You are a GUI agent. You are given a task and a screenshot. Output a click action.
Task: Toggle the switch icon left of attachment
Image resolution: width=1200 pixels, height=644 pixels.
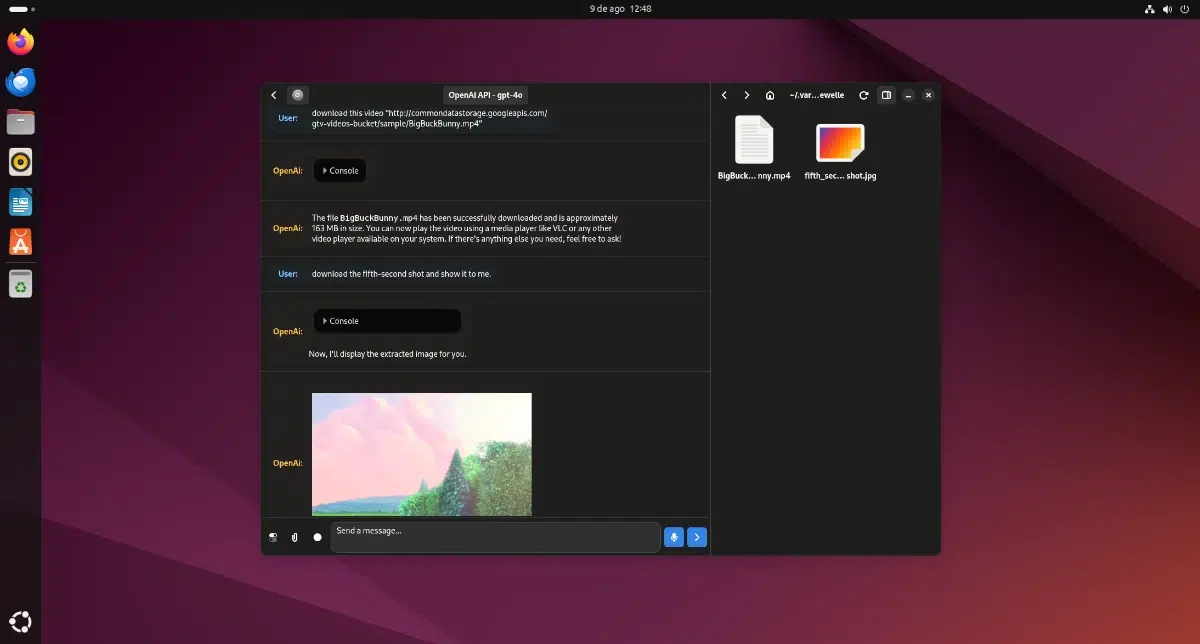273,537
